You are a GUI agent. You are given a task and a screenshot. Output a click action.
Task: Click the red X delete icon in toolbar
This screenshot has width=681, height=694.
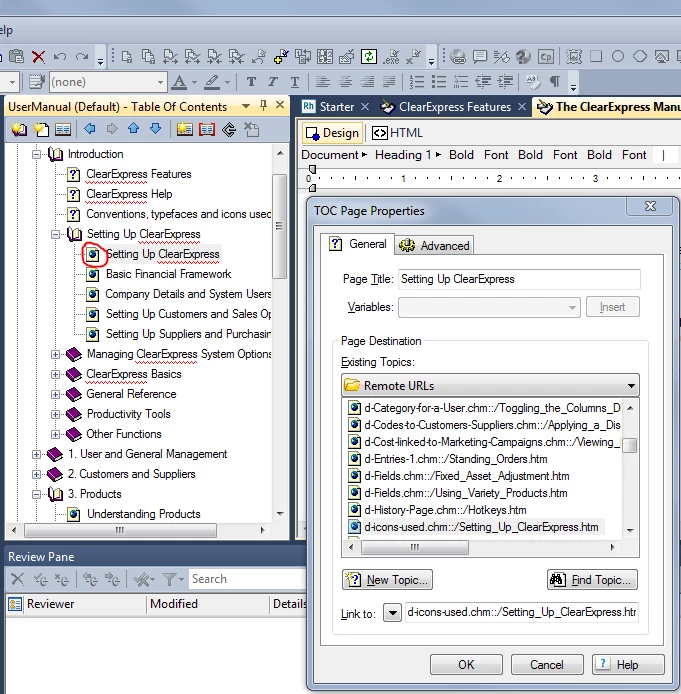(38, 57)
